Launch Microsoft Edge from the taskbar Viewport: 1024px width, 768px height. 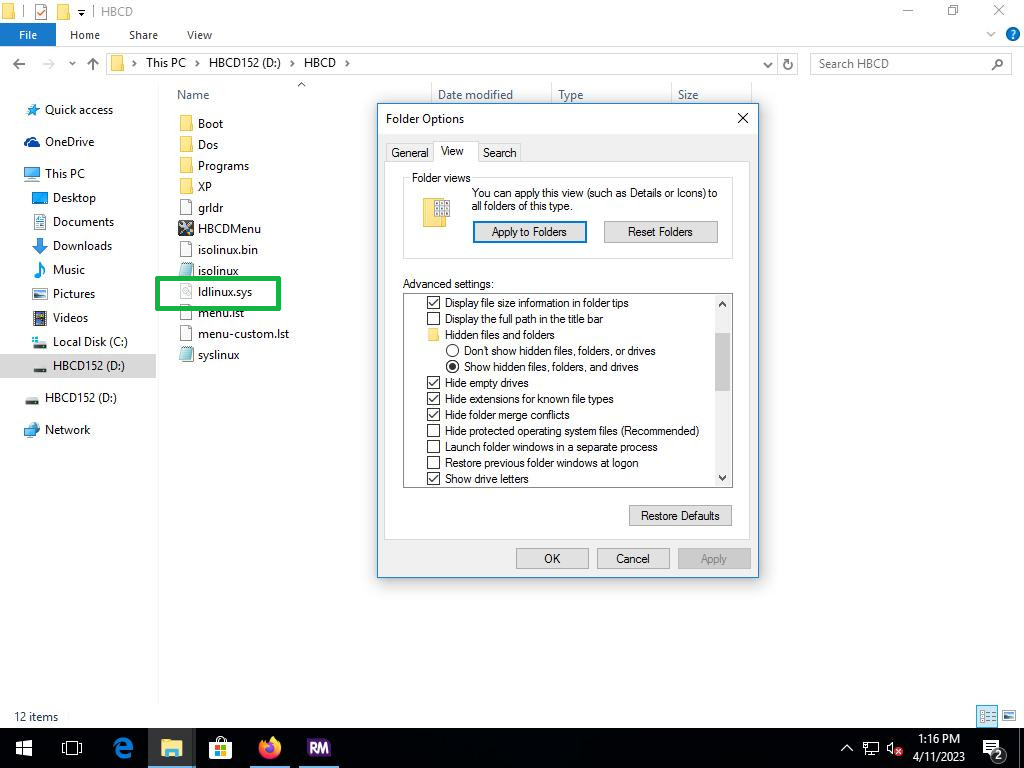click(x=123, y=747)
